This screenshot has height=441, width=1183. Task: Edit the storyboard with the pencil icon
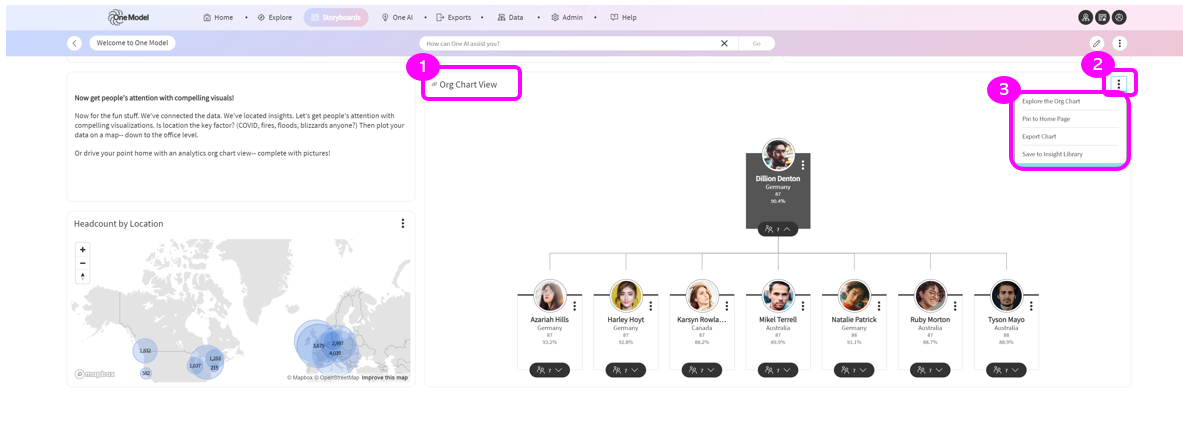pos(1097,44)
